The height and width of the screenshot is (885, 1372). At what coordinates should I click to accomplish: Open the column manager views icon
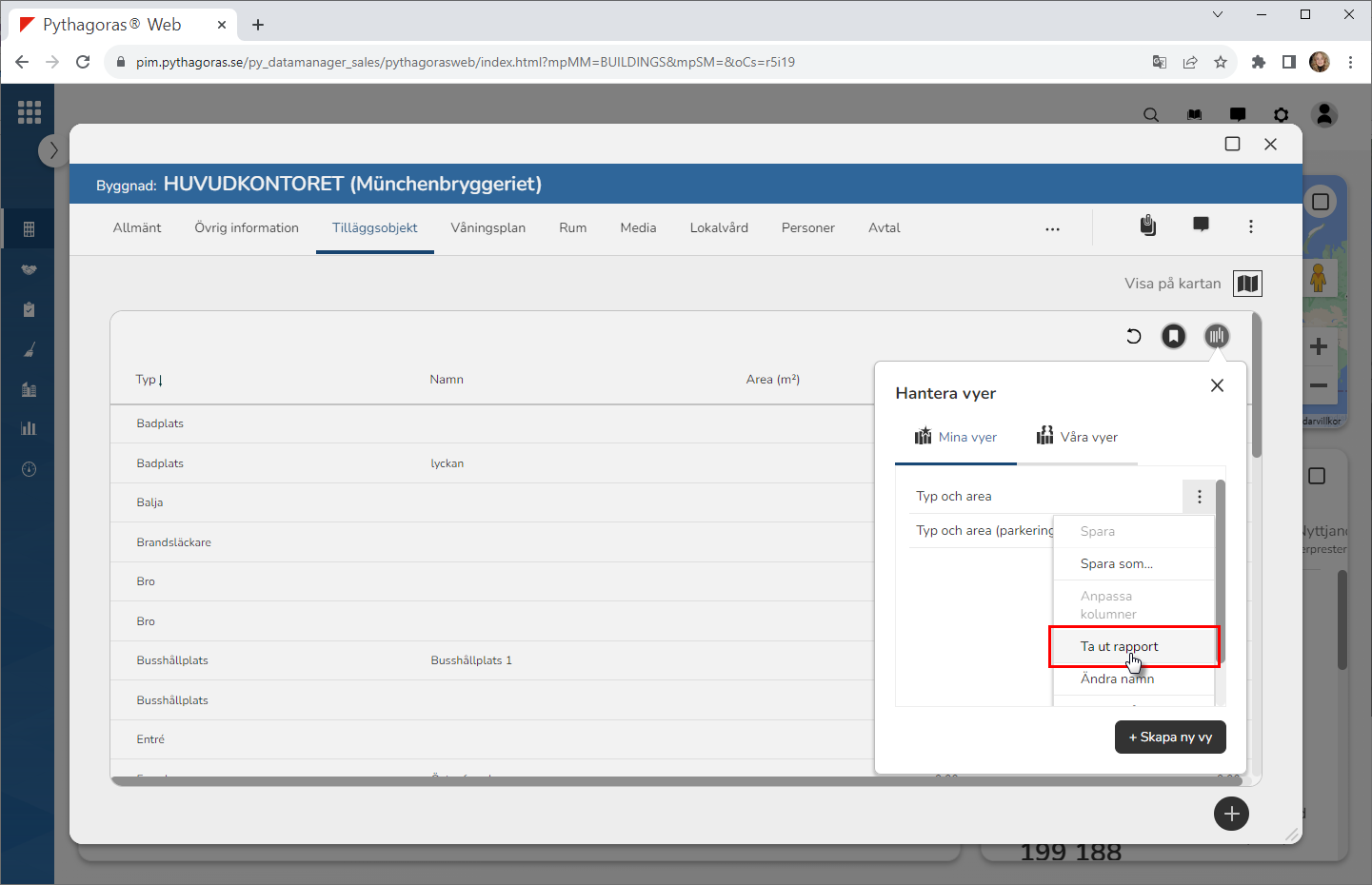tap(1216, 336)
